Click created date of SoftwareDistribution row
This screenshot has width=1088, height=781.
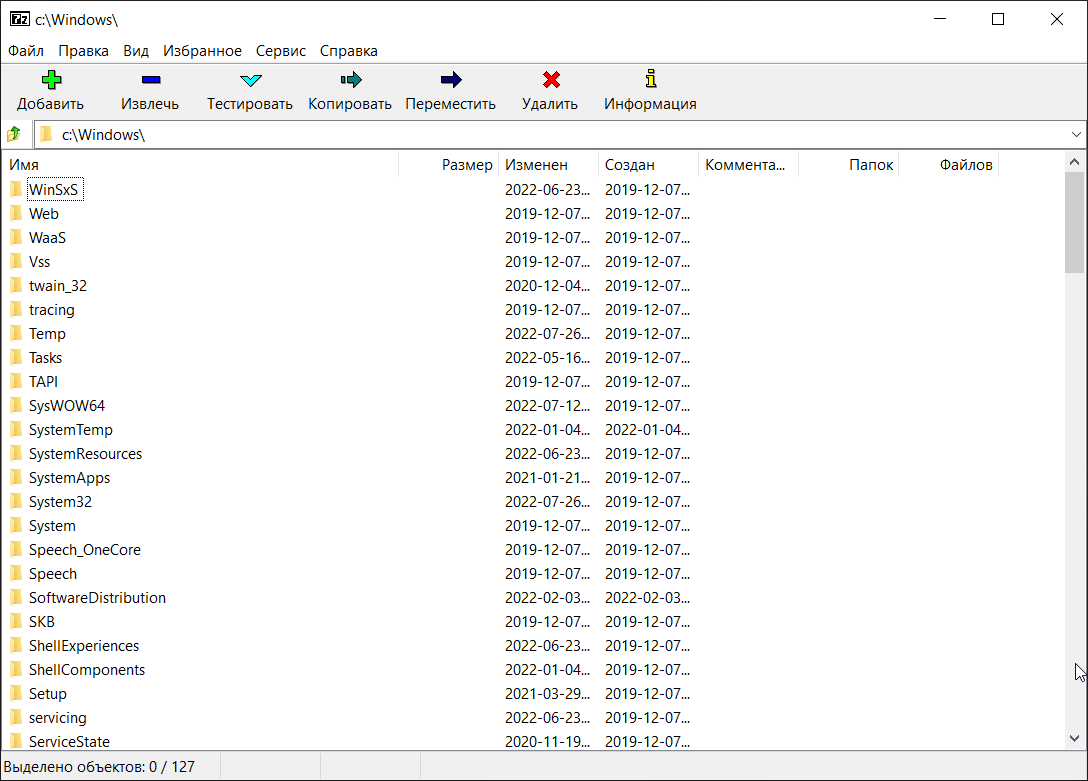647,598
